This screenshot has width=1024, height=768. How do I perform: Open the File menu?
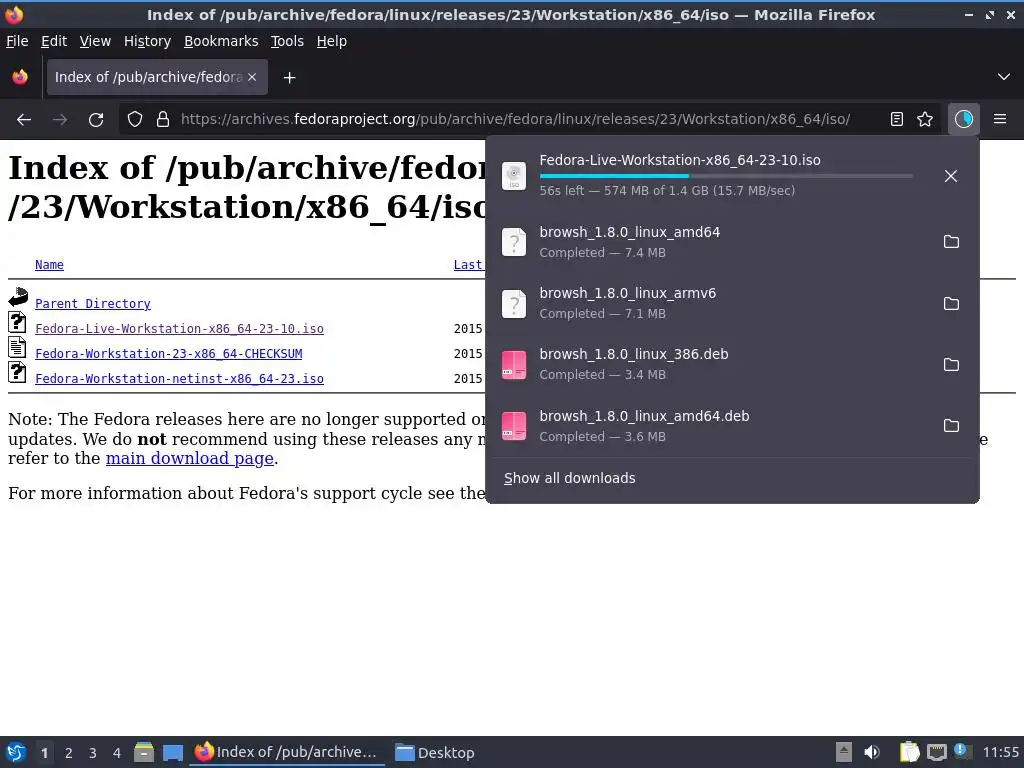click(x=17, y=41)
